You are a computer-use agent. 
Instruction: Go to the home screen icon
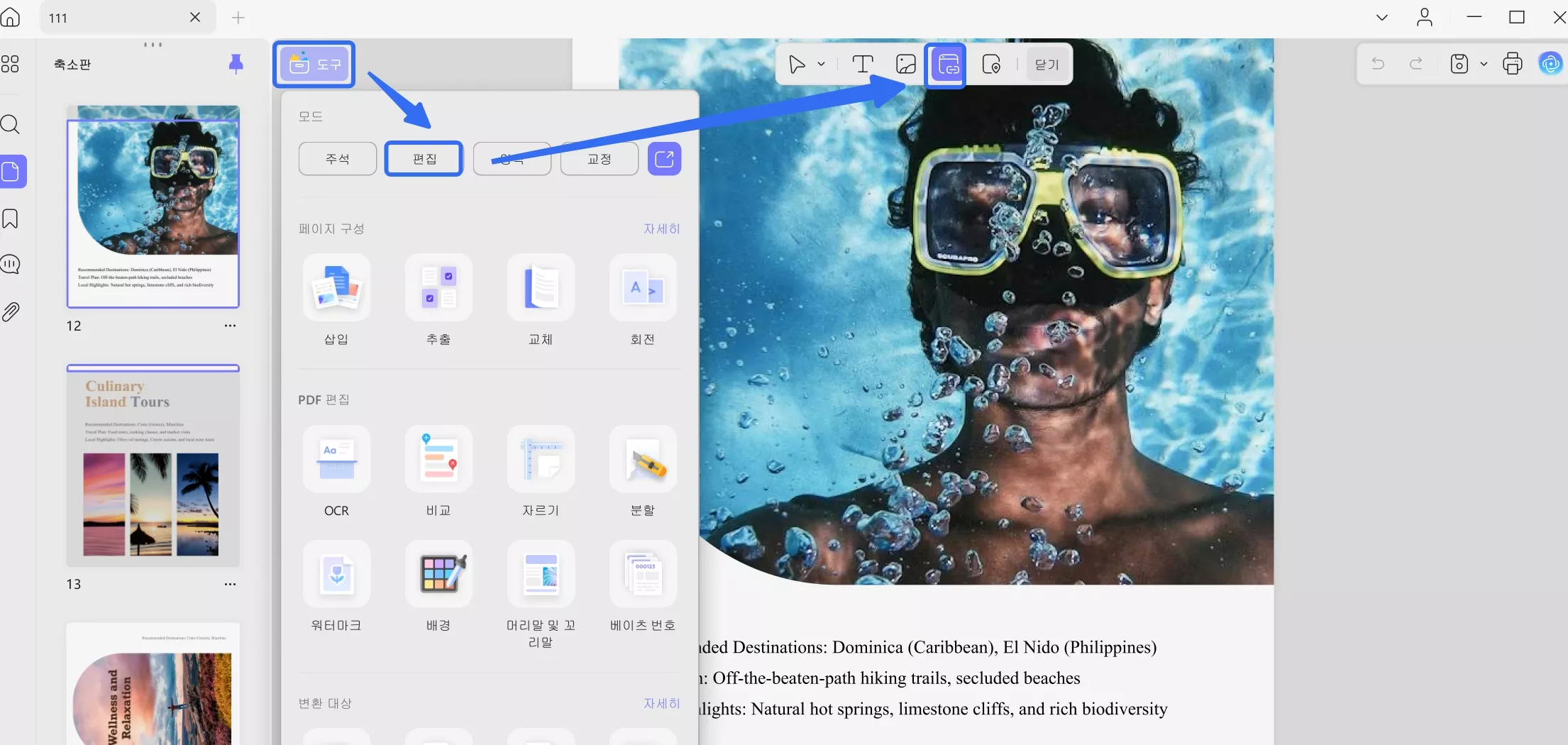pos(11,17)
